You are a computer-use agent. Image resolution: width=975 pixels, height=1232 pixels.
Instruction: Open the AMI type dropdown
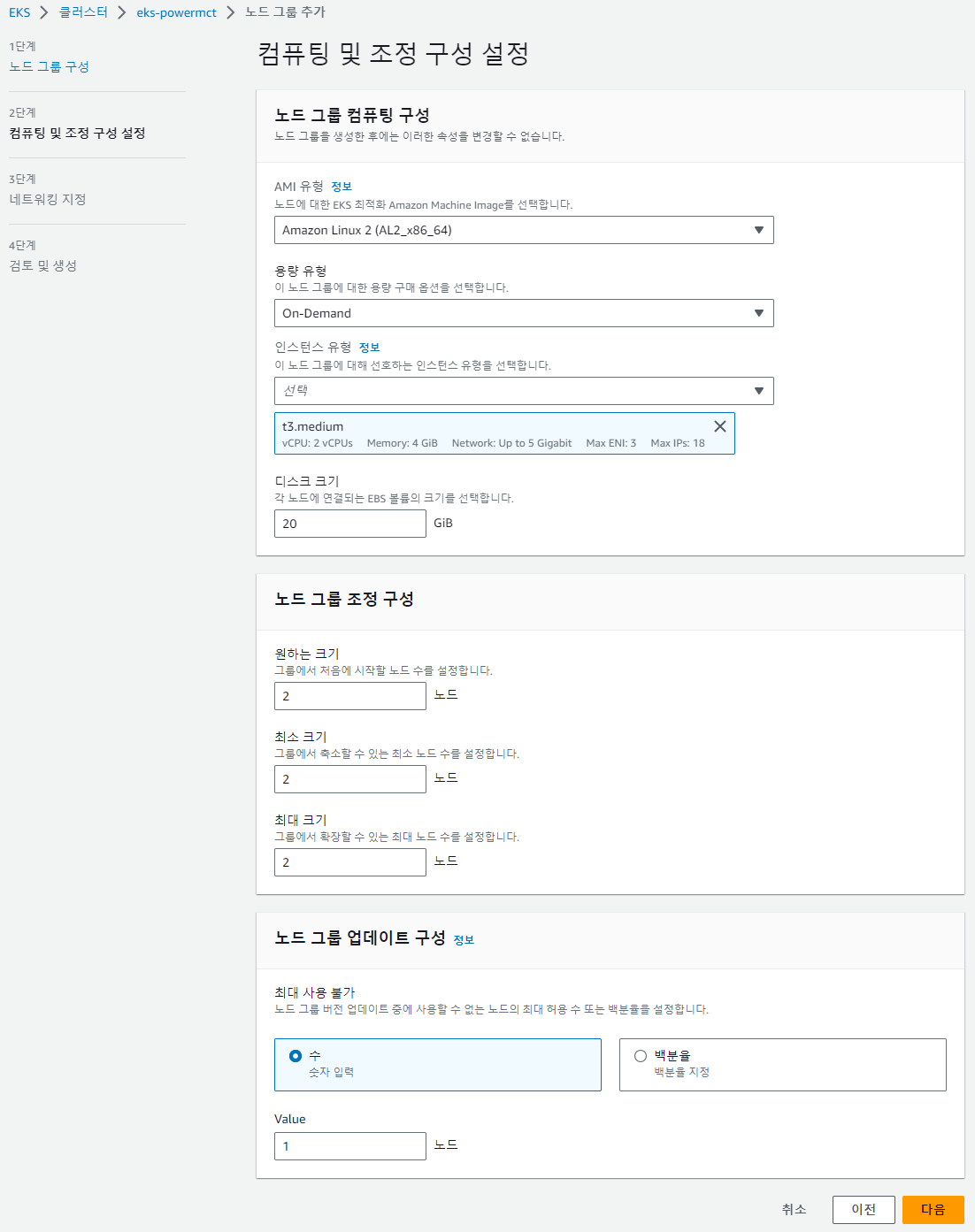coord(524,230)
